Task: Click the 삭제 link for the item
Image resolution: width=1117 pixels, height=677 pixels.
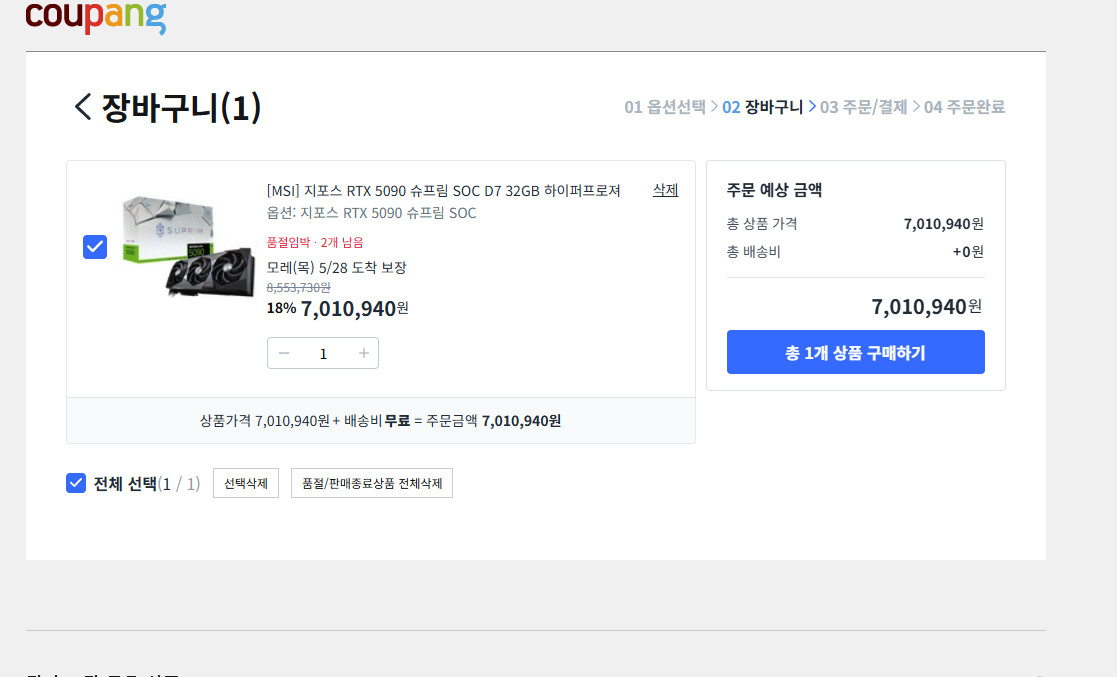Action: (665, 190)
